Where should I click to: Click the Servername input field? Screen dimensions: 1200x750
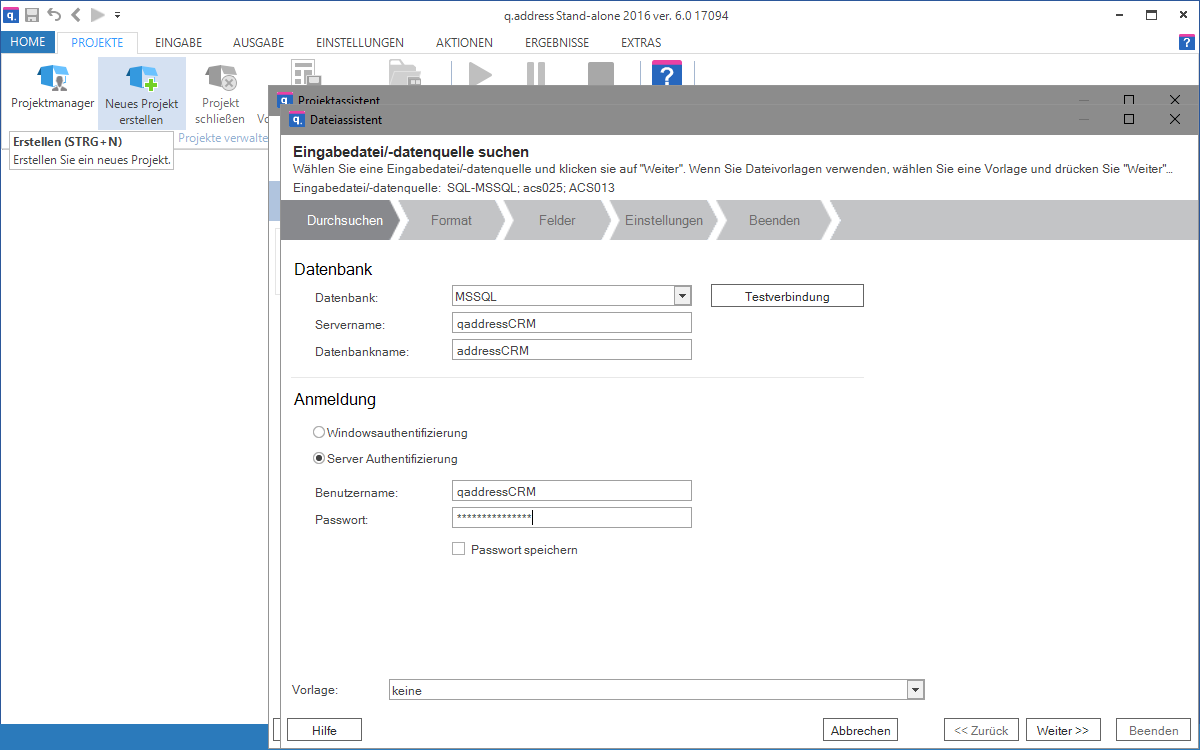point(571,323)
